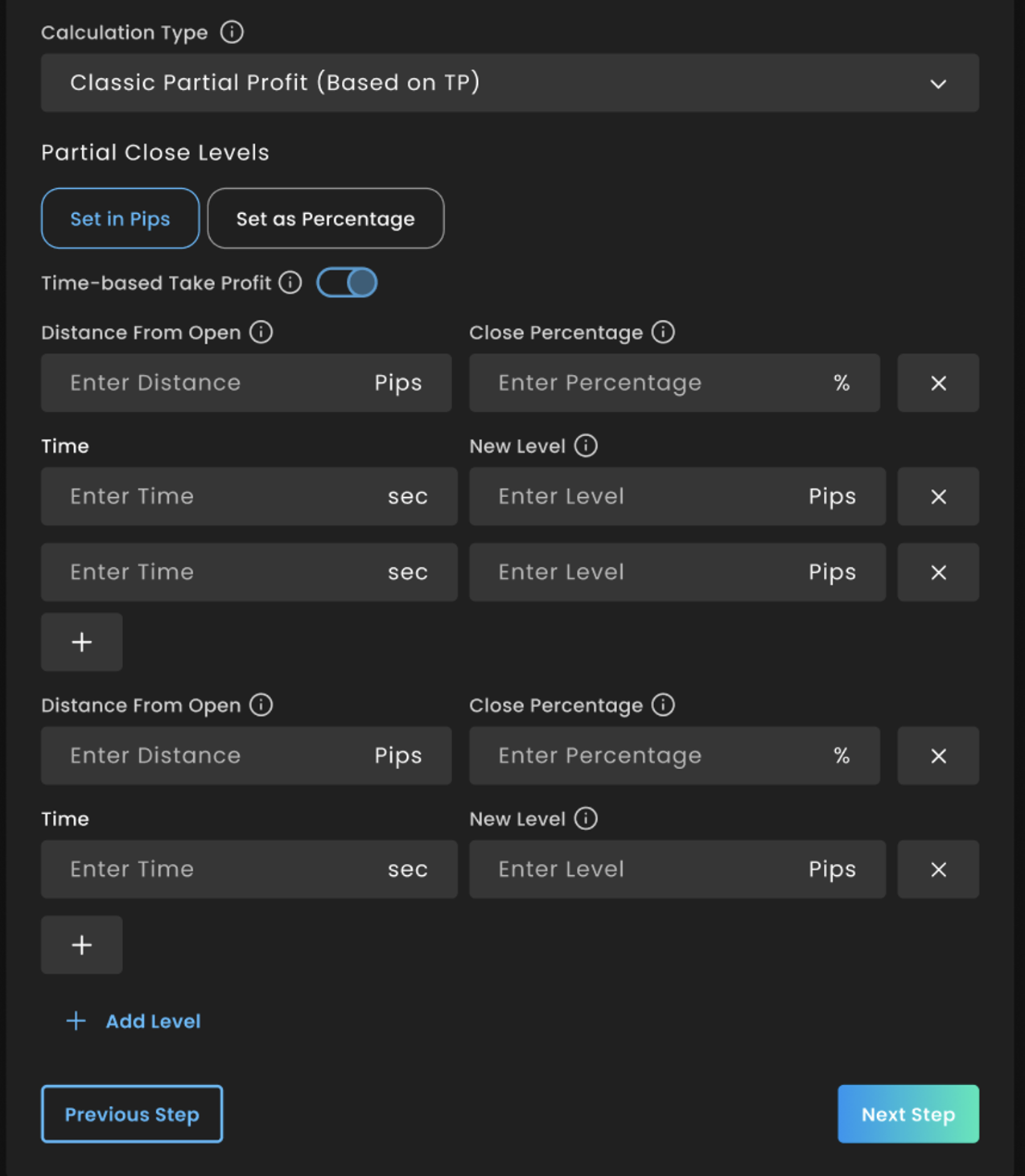The height and width of the screenshot is (1176, 1025).
Task: Click info icon next to second Distance From Open
Action: point(261,705)
